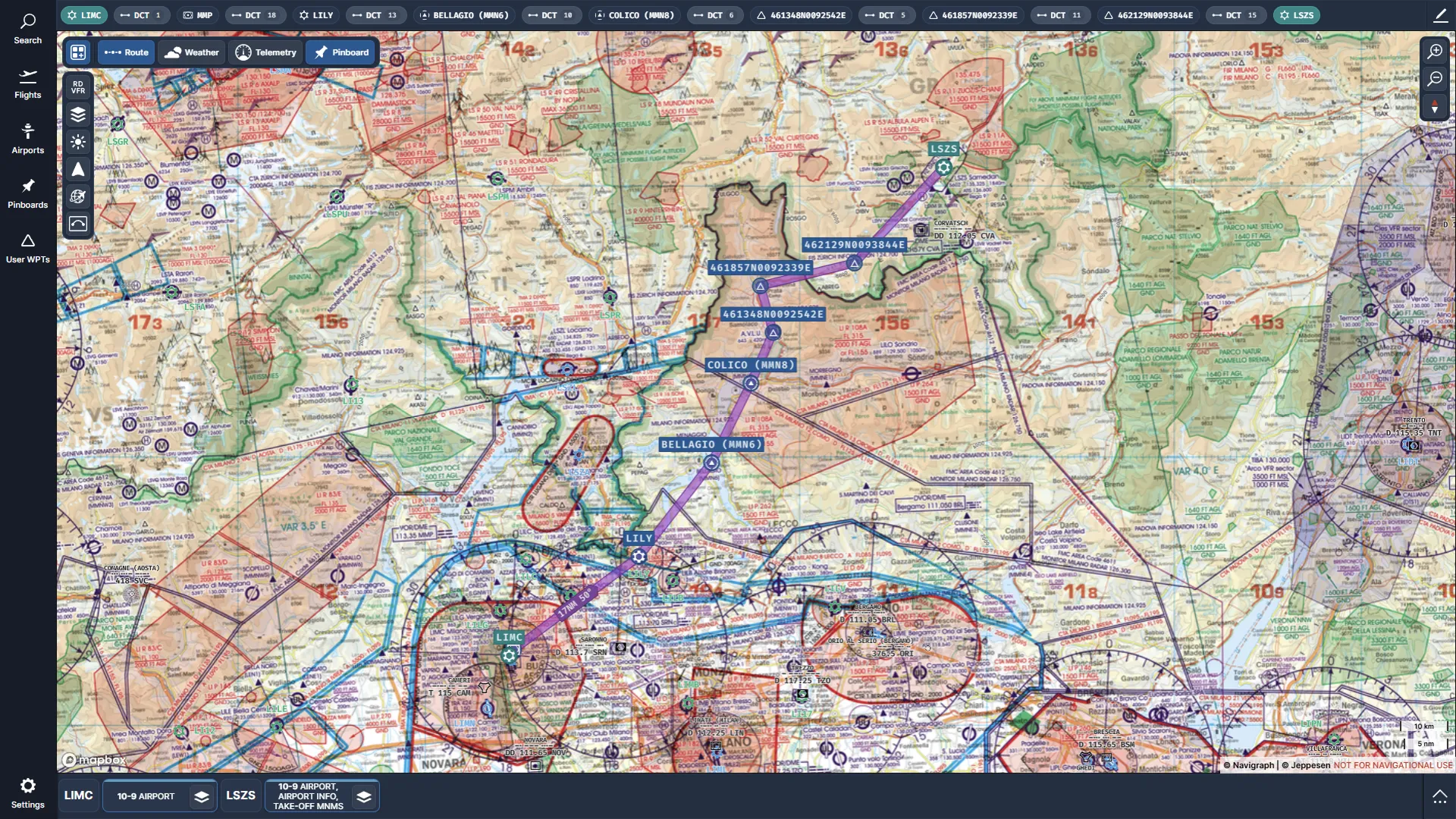This screenshot has height=819, width=1456.
Task: Adjust the zoom-in control on the right
Action: 1435,52
